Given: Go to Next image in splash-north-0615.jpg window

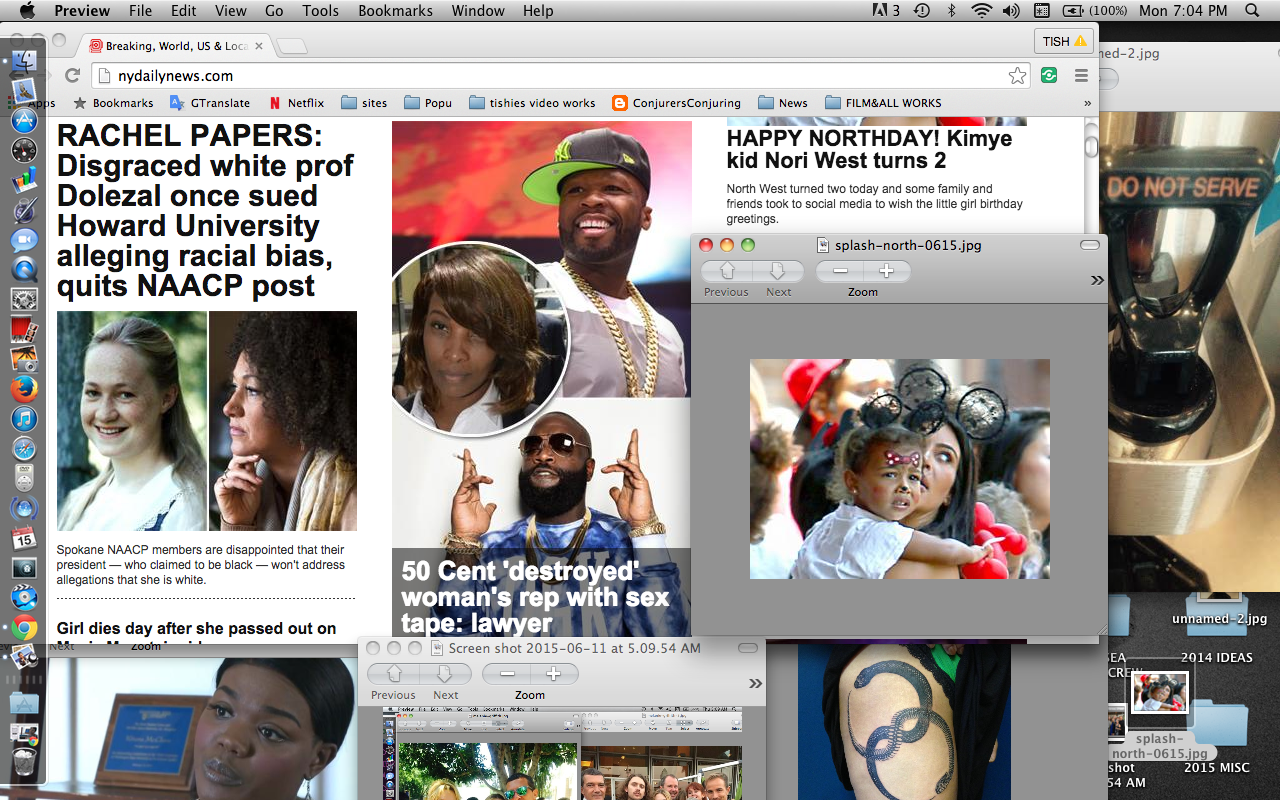Looking at the screenshot, I should pyautogui.click(x=778, y=271).
